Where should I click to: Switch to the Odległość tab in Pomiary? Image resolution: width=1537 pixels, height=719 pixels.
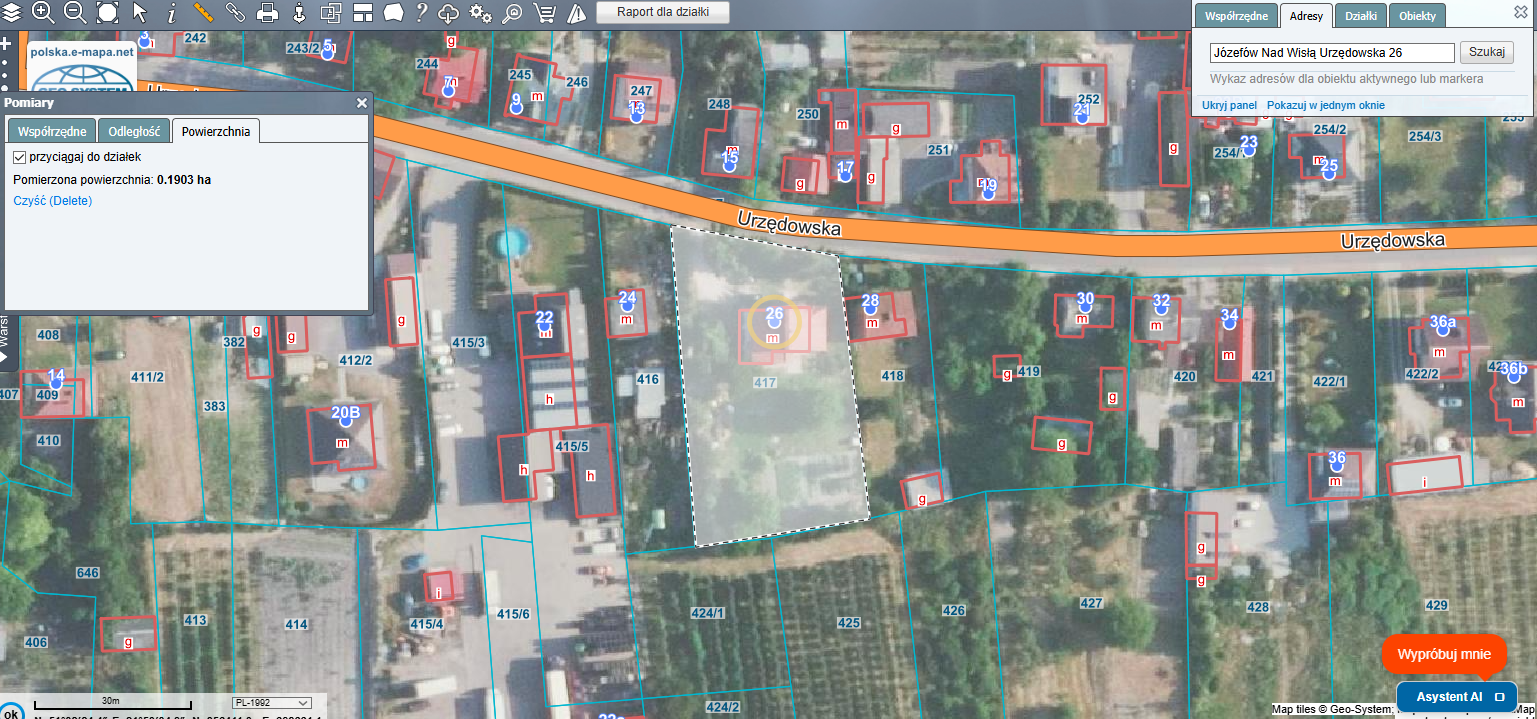pyautogui.click(x=134, y=131)
